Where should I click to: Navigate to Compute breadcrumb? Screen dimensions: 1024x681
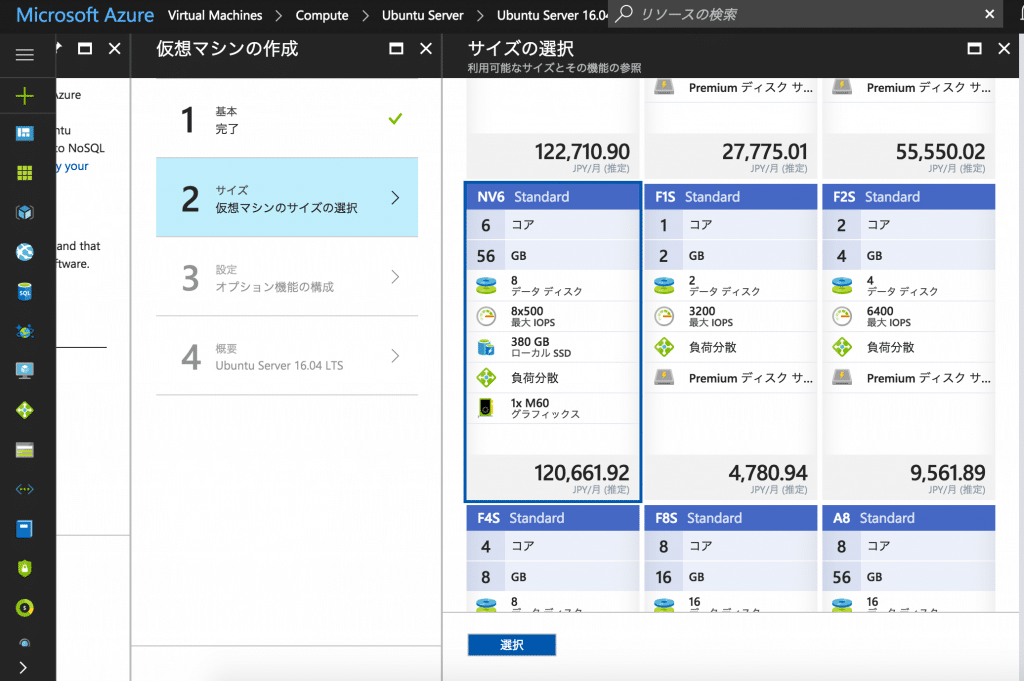pos(321,15)
